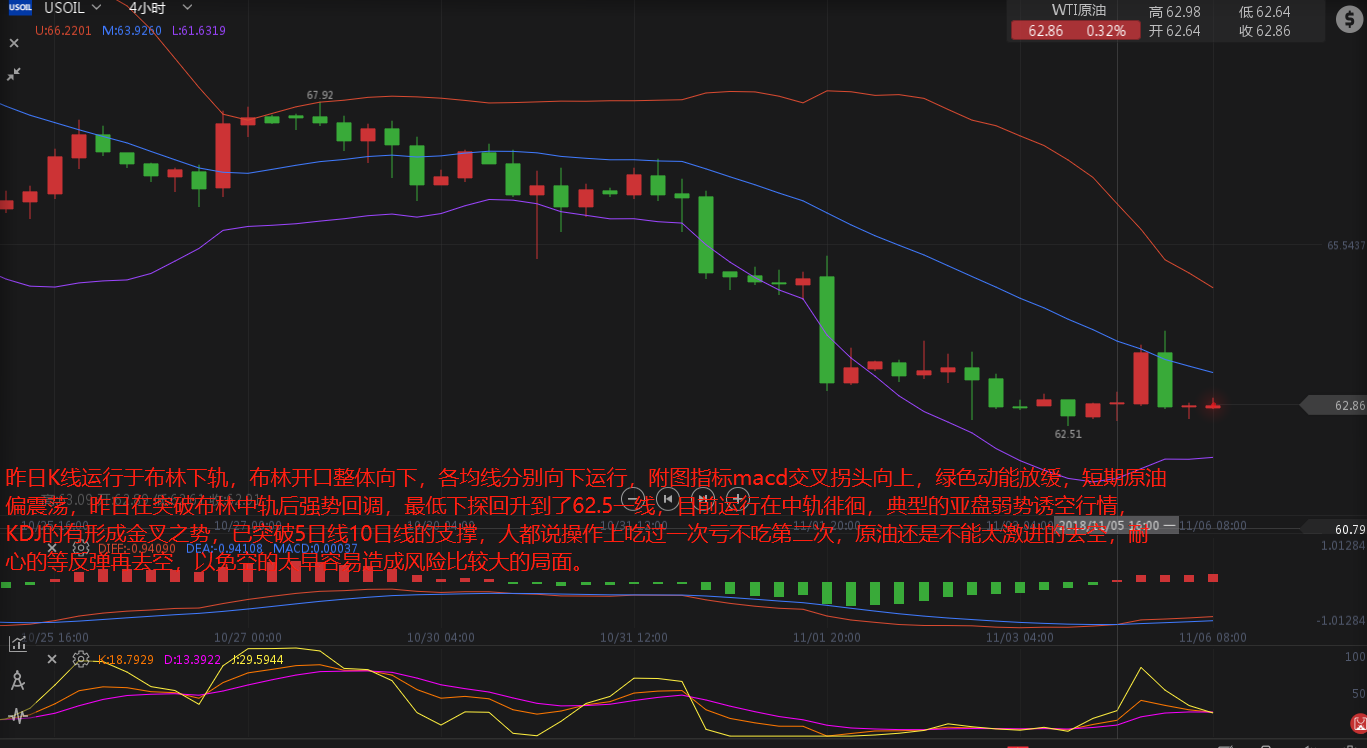
Task: Jump chart to the latest bar
Action: (703, 498)
